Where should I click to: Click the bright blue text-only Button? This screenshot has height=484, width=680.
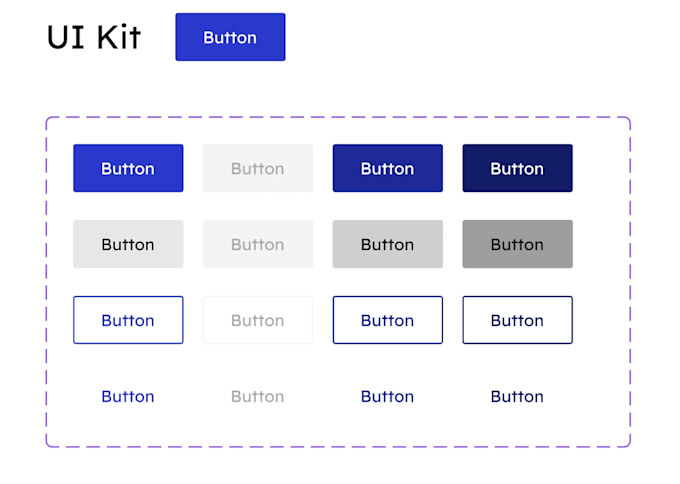128,396
